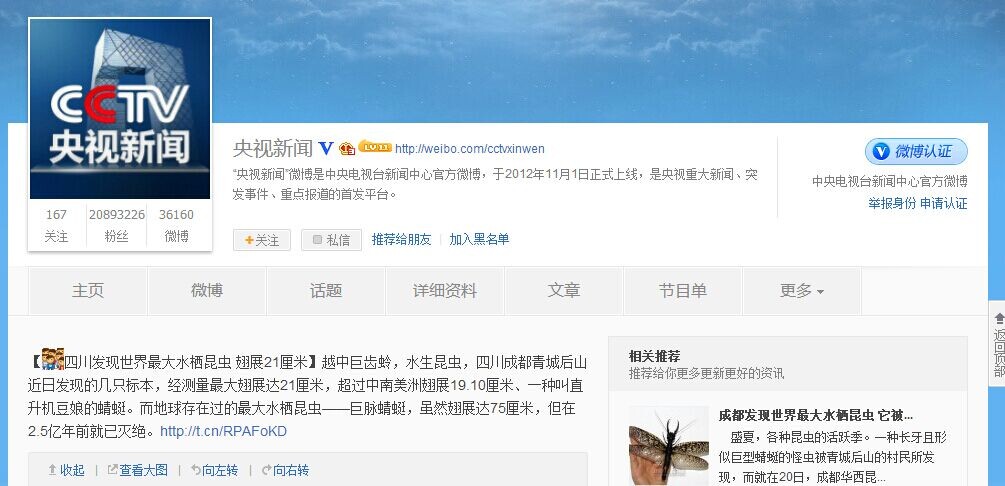1005x486 pixels.
Task: Rotate image left with 向左转
Action: (x=214, y=470)
